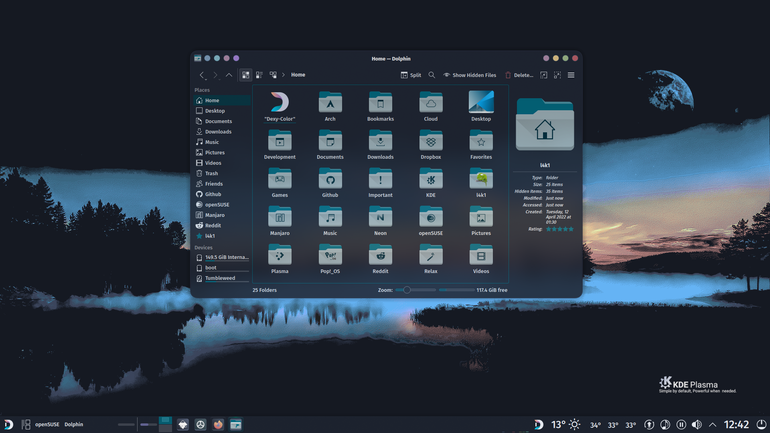
Task: Open Downloads in Places panel
Action: pos(222,132)
